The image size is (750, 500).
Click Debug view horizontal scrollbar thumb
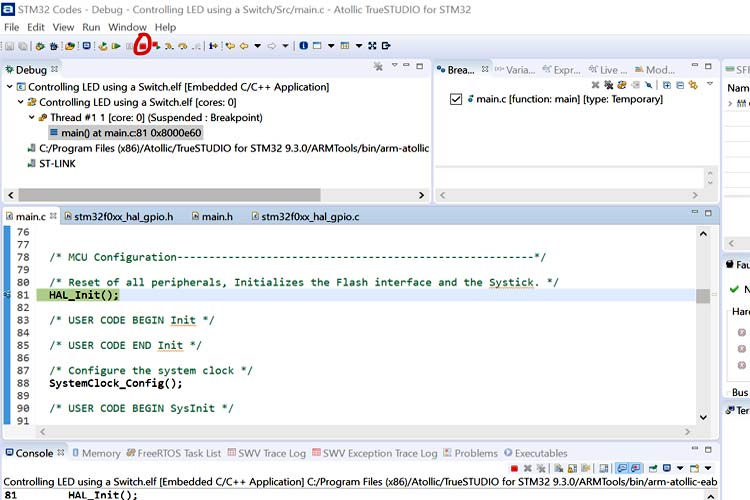click(169, 195)
